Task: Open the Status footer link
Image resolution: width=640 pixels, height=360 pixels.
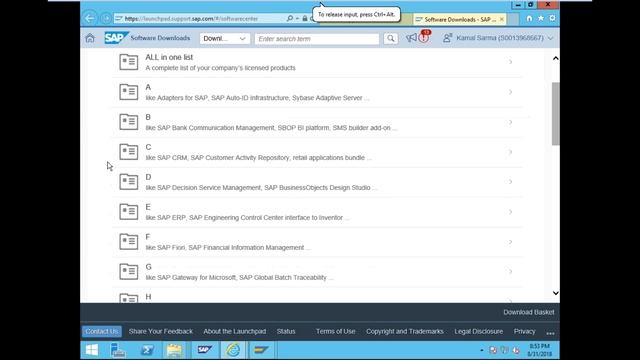Action: [x=286, y=331]
